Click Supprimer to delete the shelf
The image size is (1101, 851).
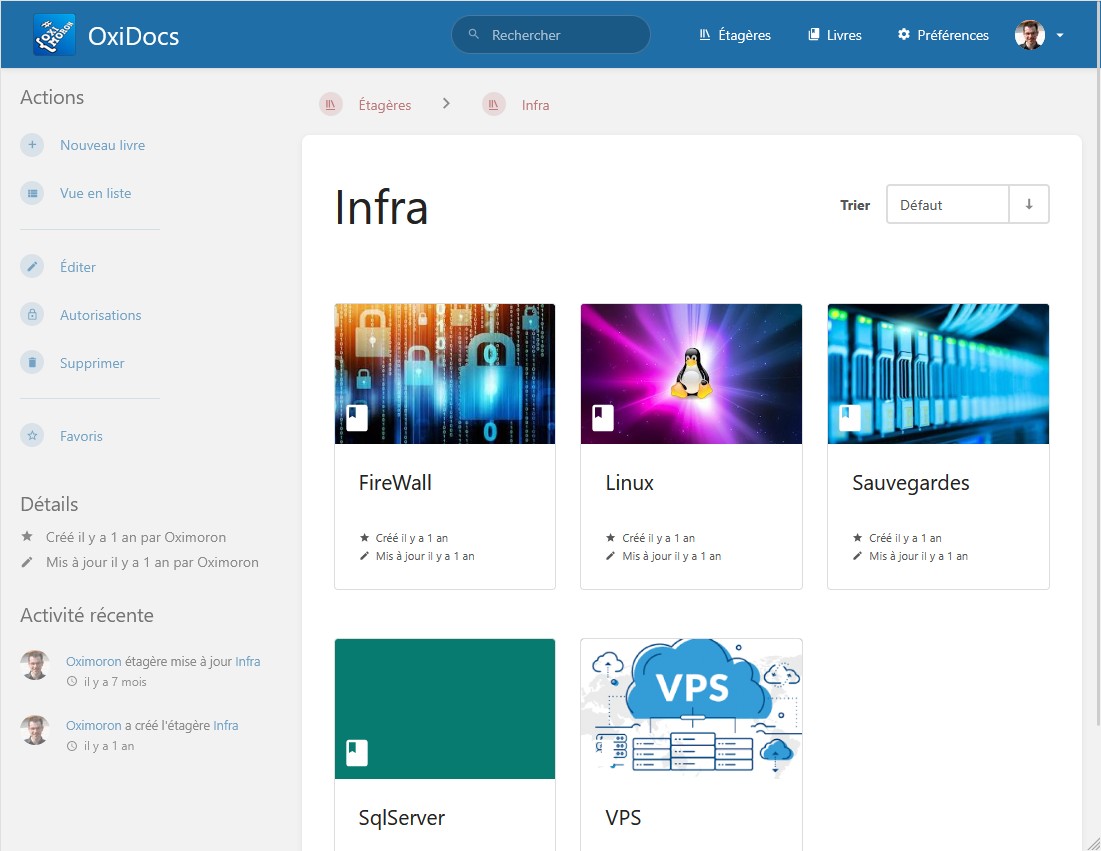click(x=92, y=363)
